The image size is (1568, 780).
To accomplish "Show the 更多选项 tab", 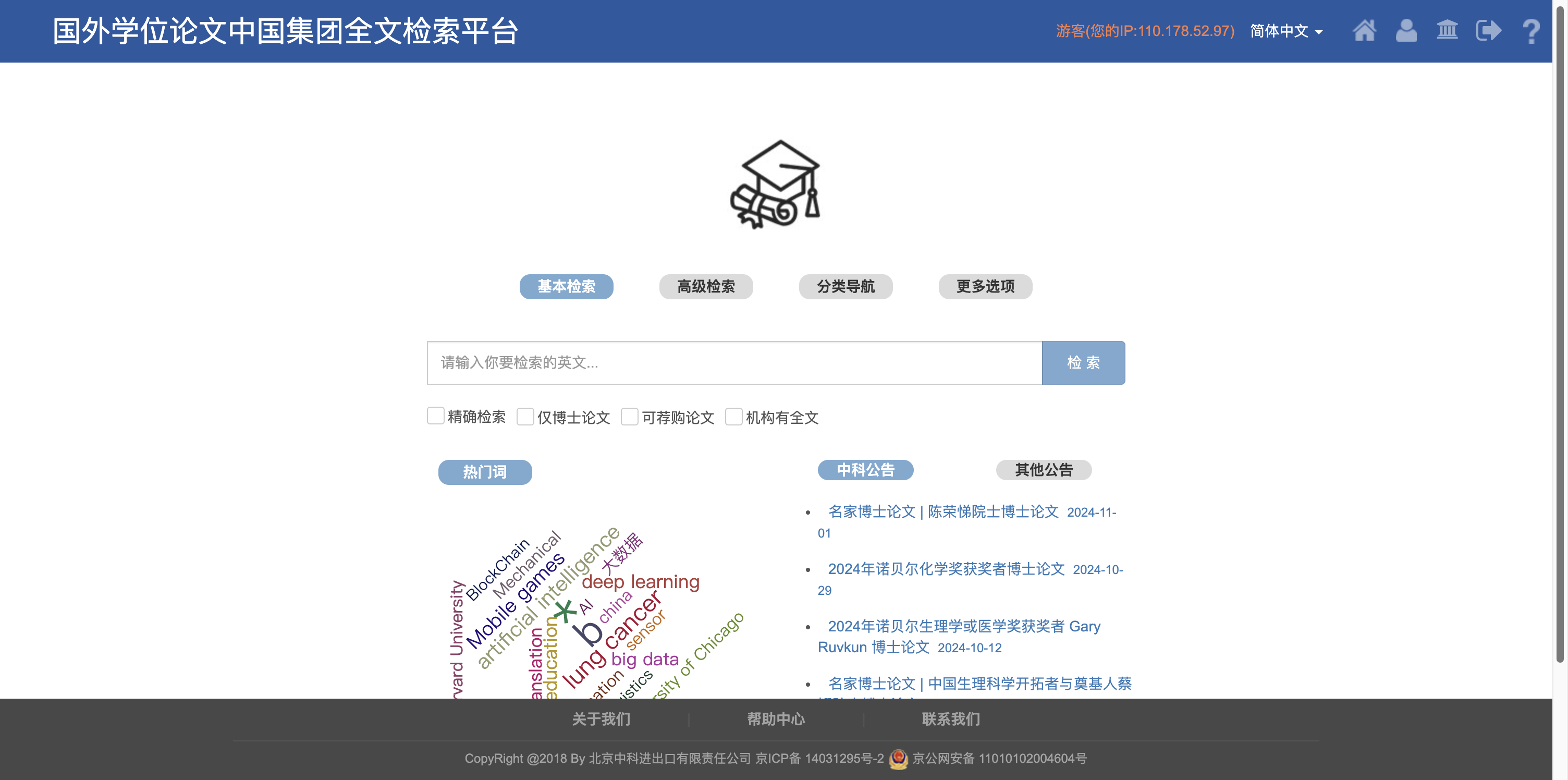I will point(985,286).
